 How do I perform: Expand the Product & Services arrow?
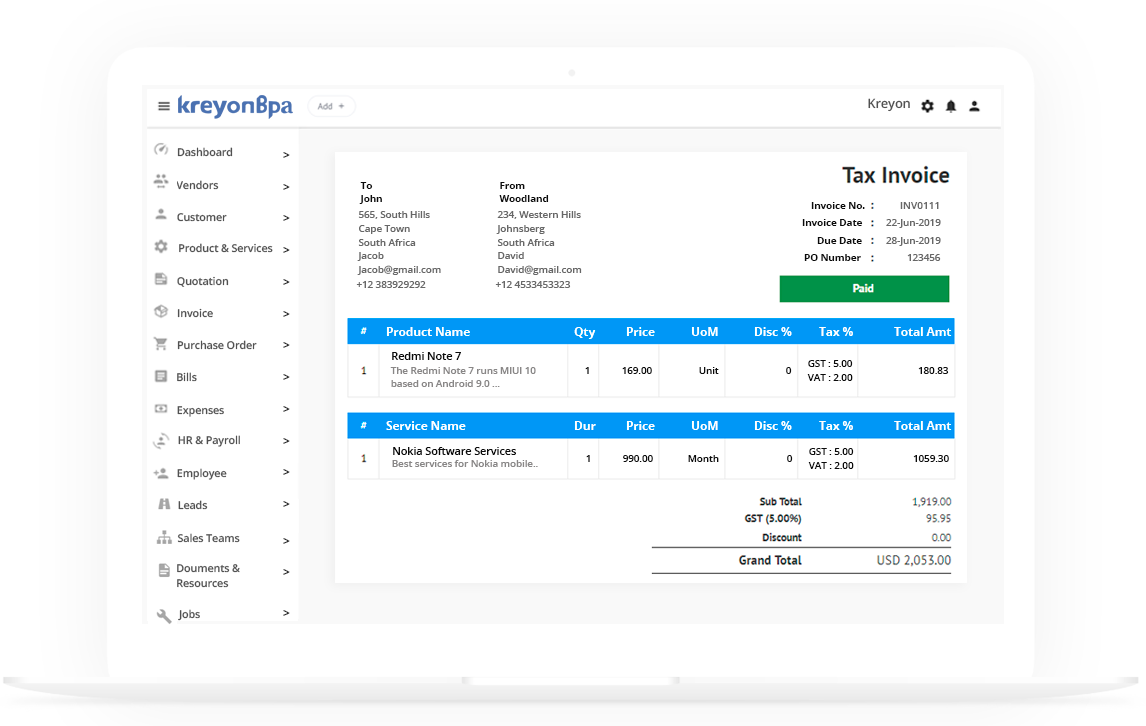coord(286,250)
